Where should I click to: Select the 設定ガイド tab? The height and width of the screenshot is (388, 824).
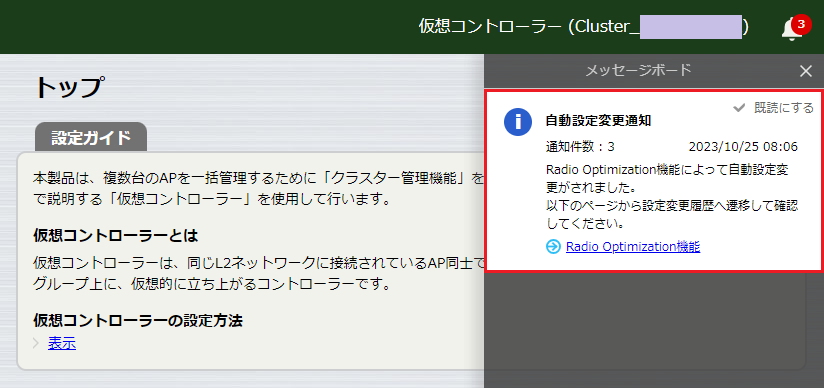(91, 138)
